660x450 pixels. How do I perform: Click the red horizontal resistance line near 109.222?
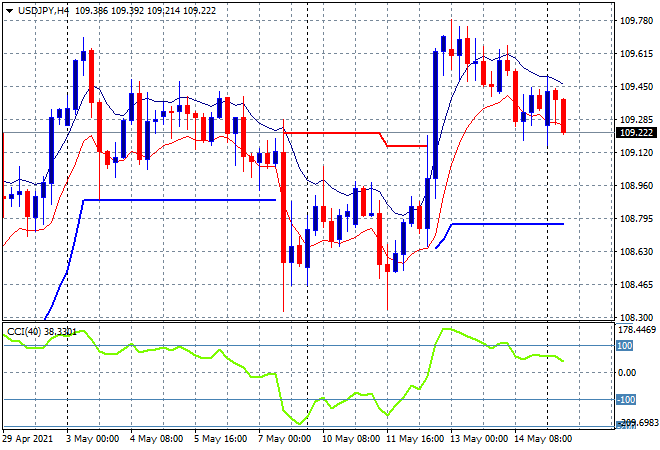click(333, 133)
